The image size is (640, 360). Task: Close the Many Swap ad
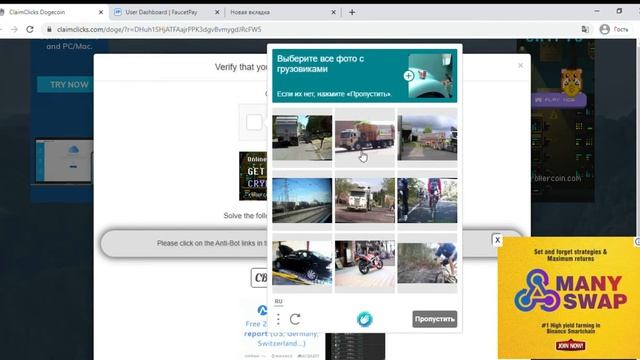click(x=497, y=240)
